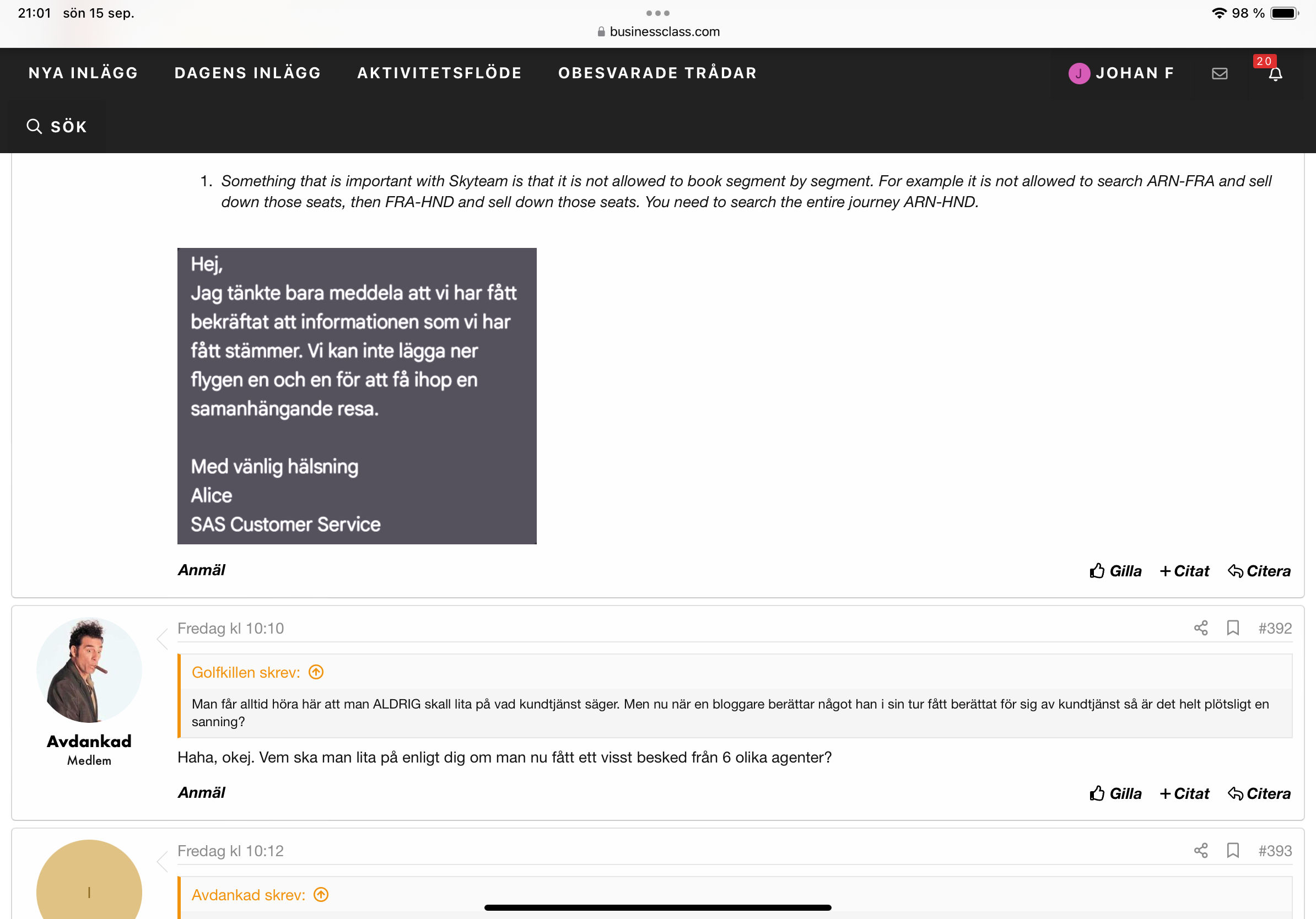Bookmark post #393
Screen dimensions: 1316x919
[1232, 850]
